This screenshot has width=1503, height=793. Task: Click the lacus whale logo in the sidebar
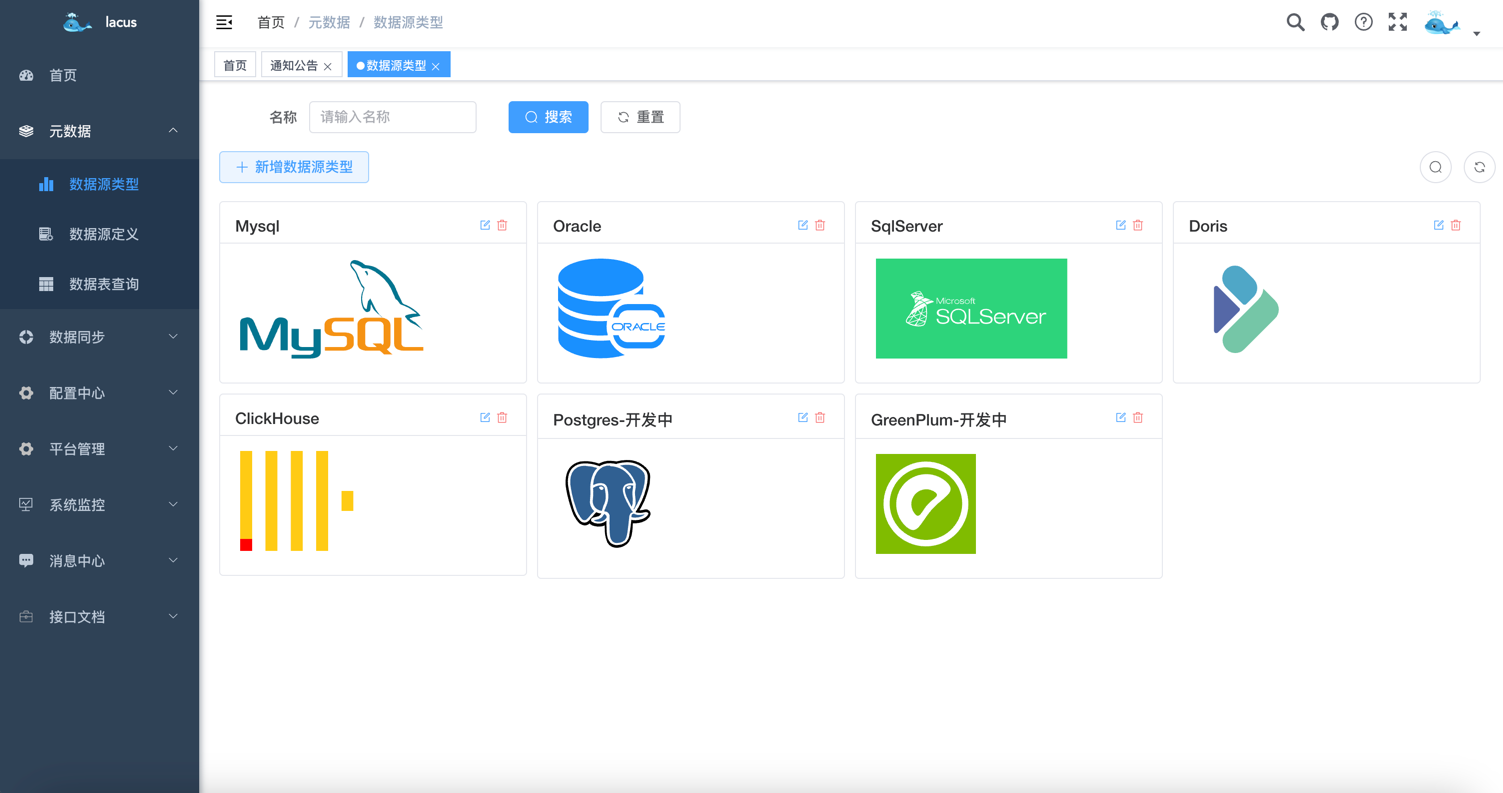[77, 22]
